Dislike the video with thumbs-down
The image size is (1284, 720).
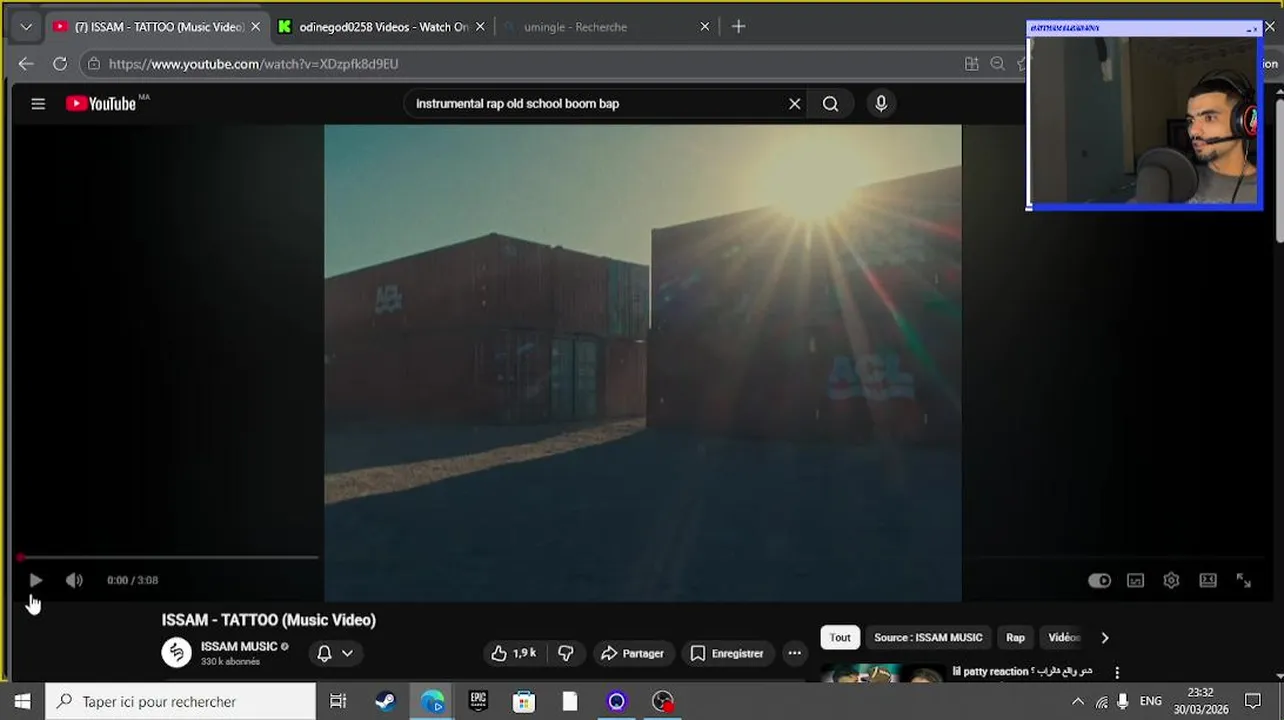(566, 653)
